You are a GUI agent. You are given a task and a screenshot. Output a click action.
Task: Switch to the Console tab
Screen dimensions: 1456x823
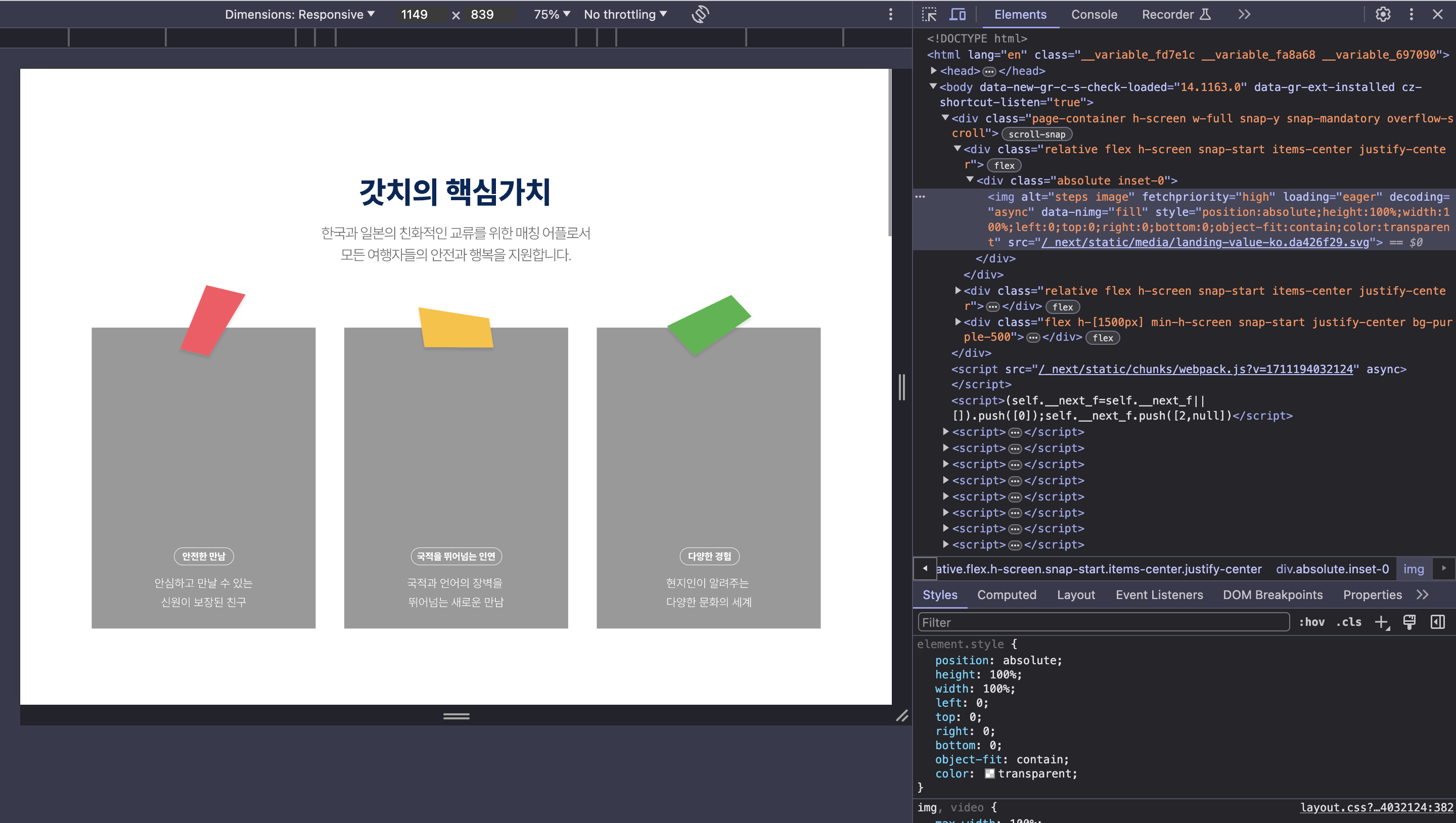[1094, 14]
